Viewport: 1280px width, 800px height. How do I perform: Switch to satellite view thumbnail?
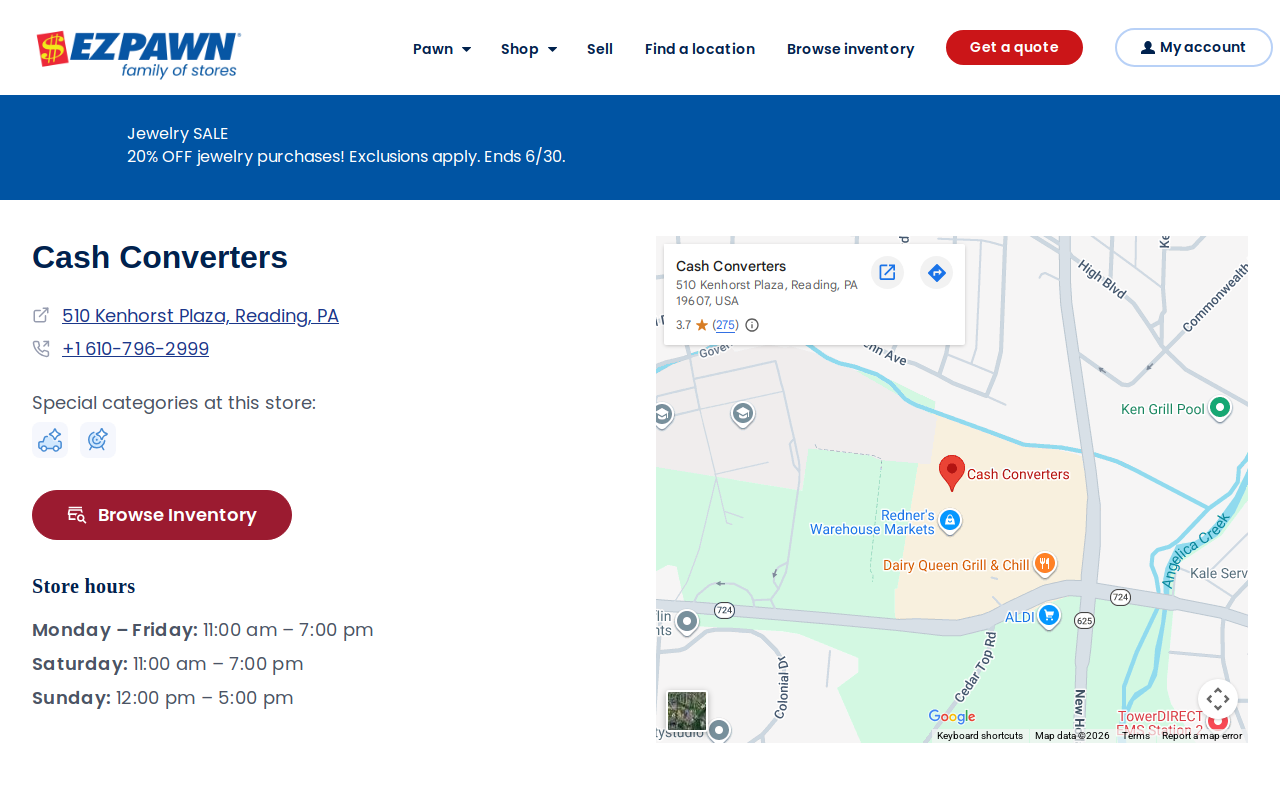[687, 711]
